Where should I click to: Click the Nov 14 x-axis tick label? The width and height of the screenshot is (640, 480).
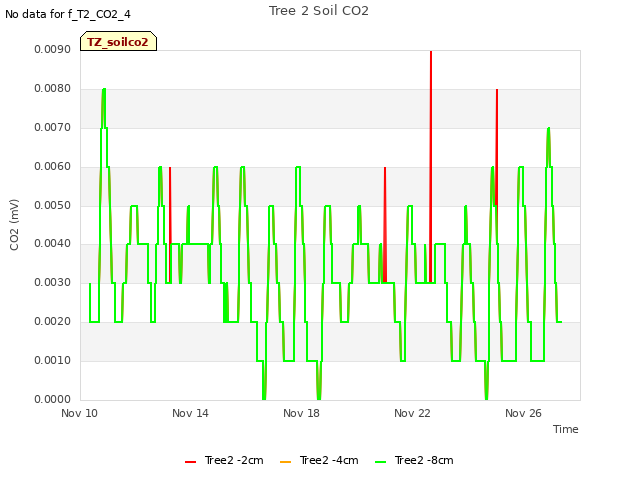pyautogui.click(x=190, y=413)
